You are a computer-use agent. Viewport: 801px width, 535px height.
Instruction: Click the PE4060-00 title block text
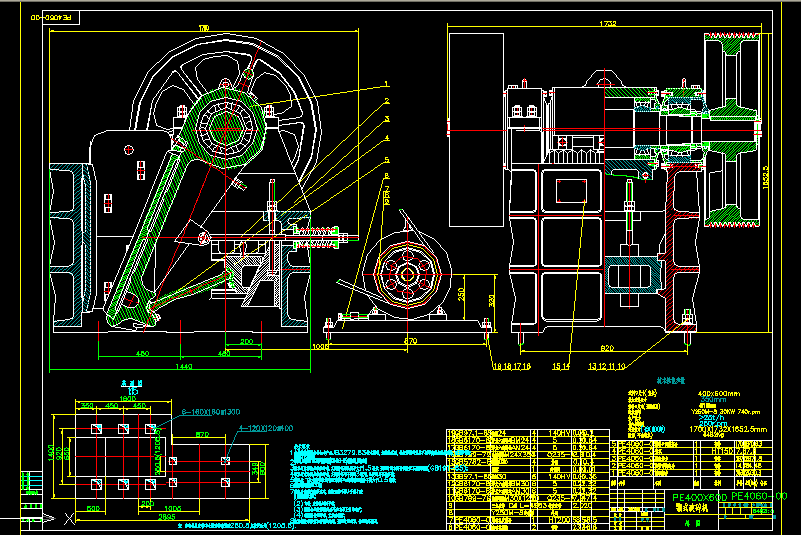pyautogui.click(x=759, y=496)
